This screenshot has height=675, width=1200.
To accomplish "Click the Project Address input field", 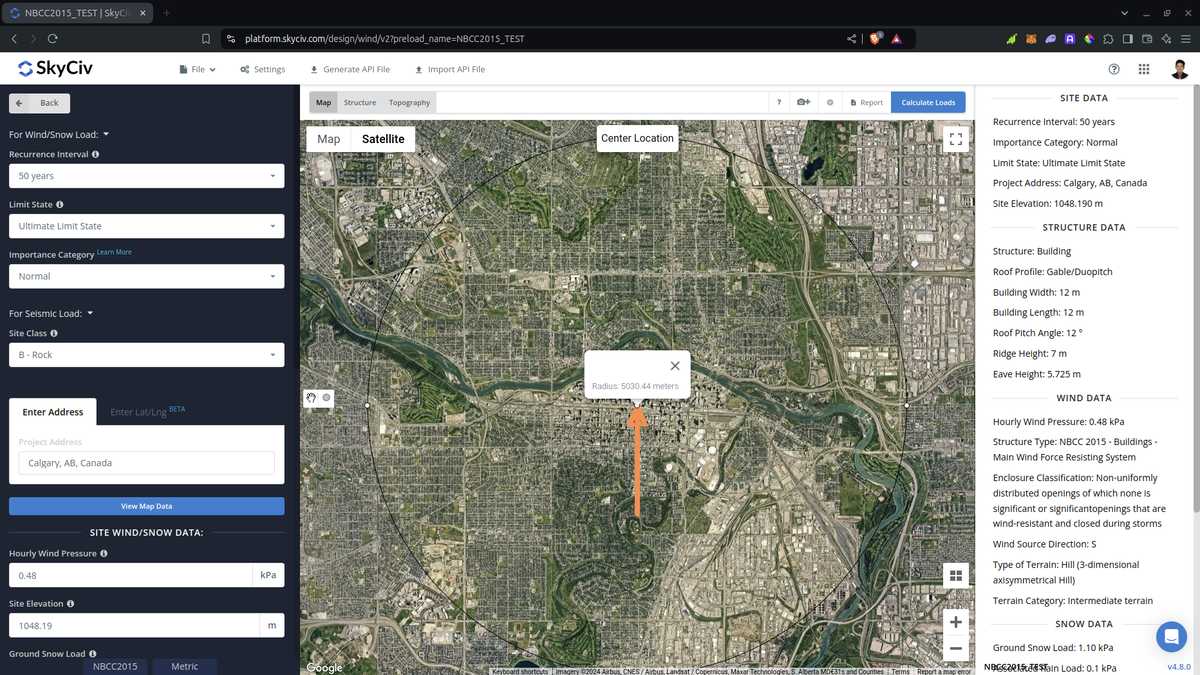I will [x=146, y=463].
